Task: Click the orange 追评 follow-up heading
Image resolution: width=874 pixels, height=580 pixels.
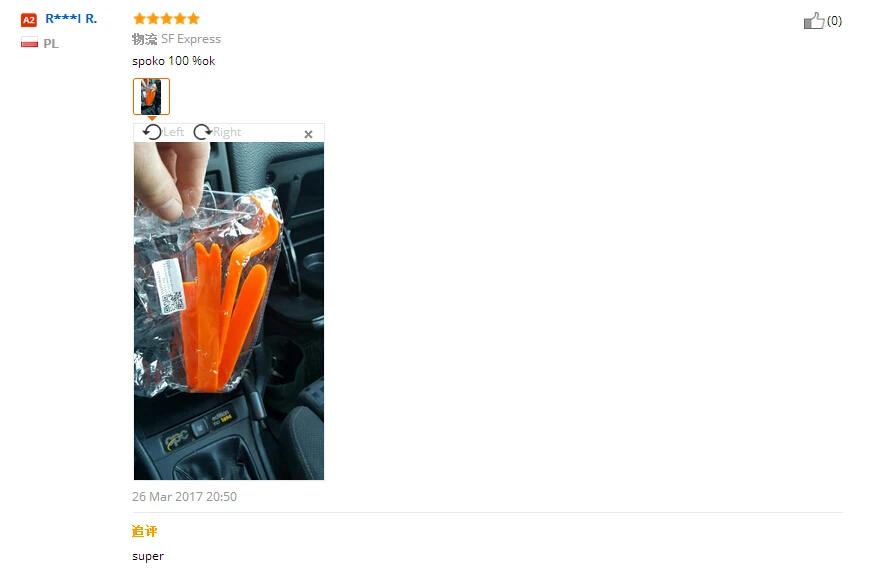Action: pyautogui.click(x=145, y=531)
